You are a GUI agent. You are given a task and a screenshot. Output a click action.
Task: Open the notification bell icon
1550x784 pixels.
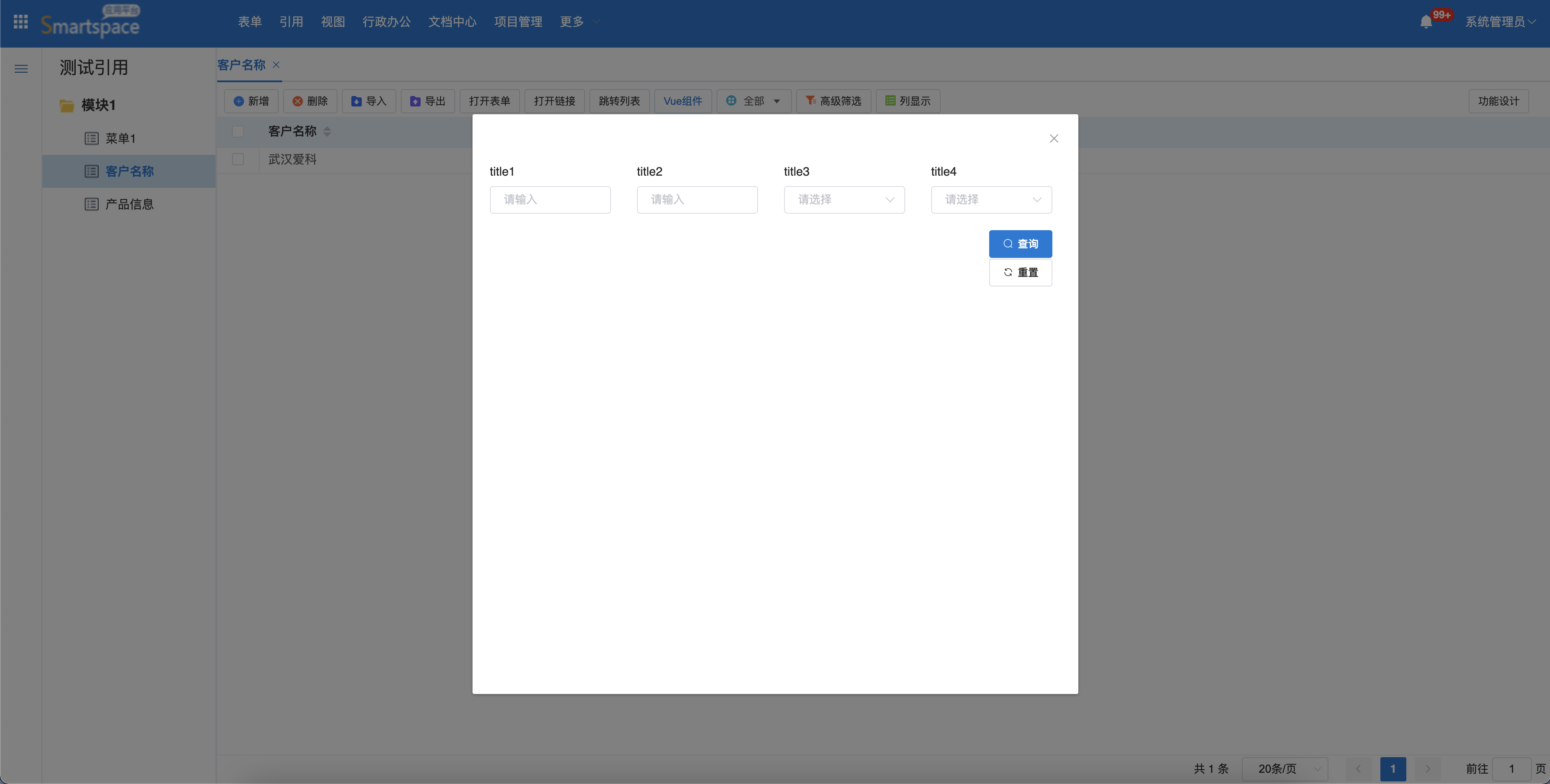[1425, 22]
